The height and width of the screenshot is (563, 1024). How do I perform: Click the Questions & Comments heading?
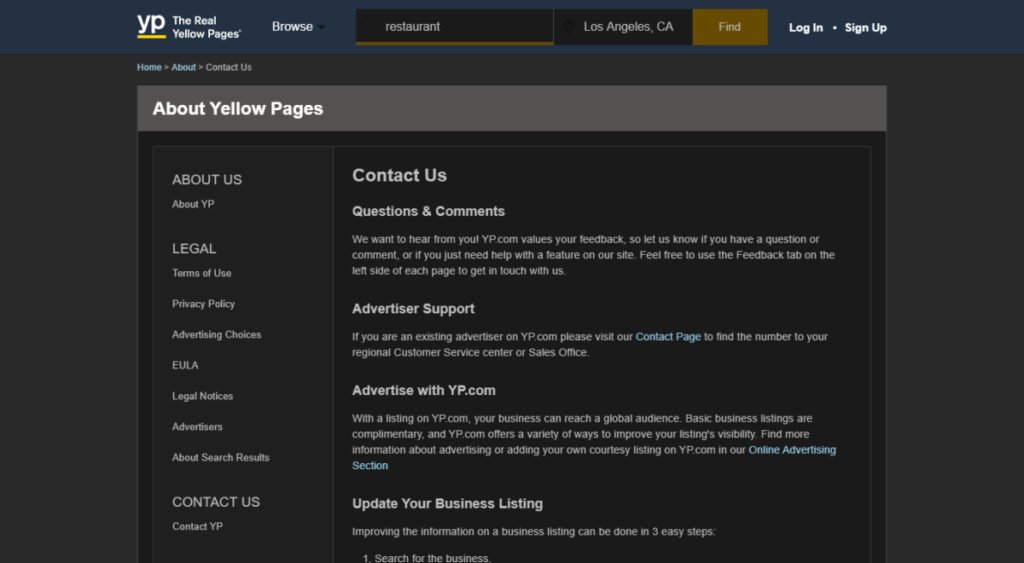tap(428, 211)
